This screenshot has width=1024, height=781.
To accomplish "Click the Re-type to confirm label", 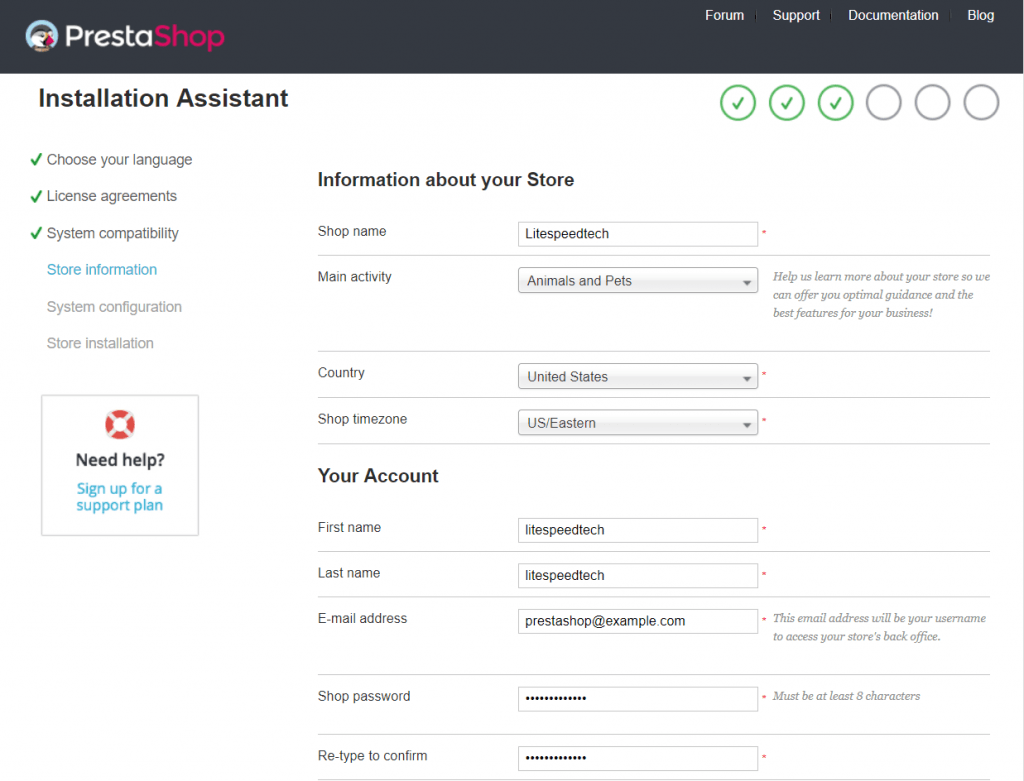I will click(x=372, y=756).
